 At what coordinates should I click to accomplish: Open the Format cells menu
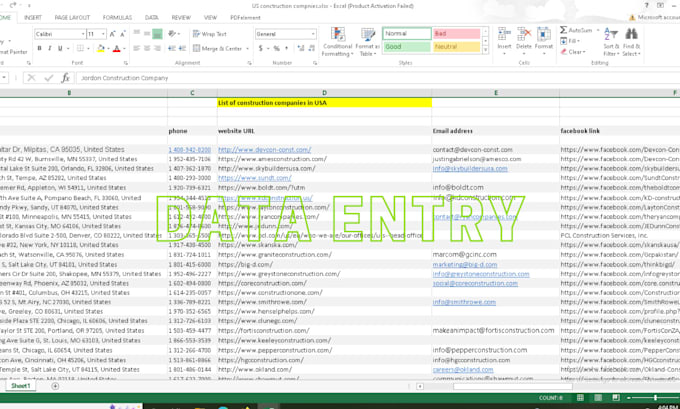click(543, 41)
